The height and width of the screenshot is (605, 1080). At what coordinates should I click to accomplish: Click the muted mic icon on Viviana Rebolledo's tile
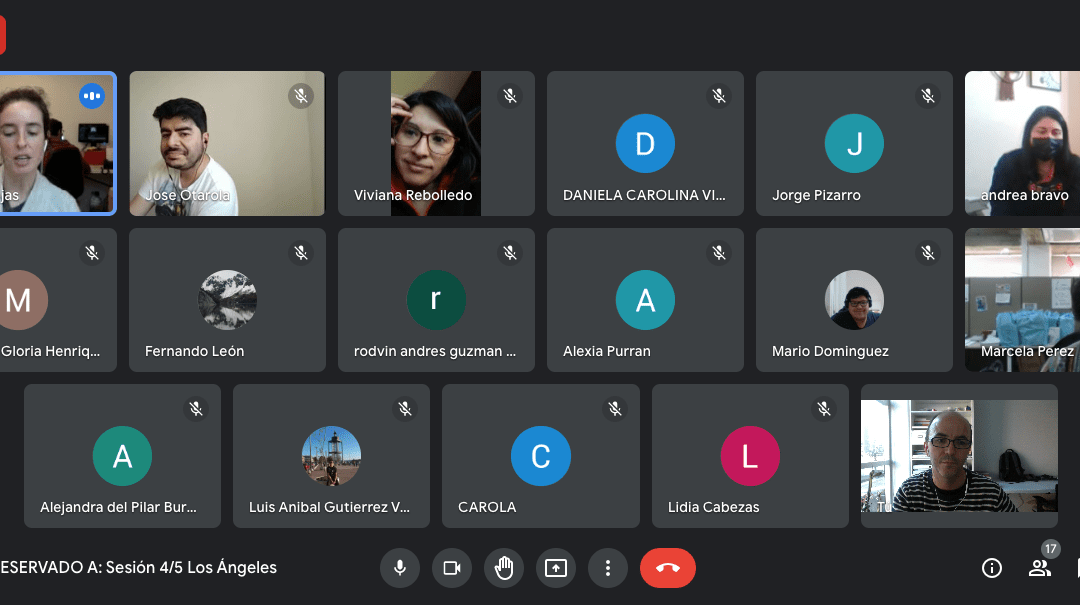(x=510, y=96)
